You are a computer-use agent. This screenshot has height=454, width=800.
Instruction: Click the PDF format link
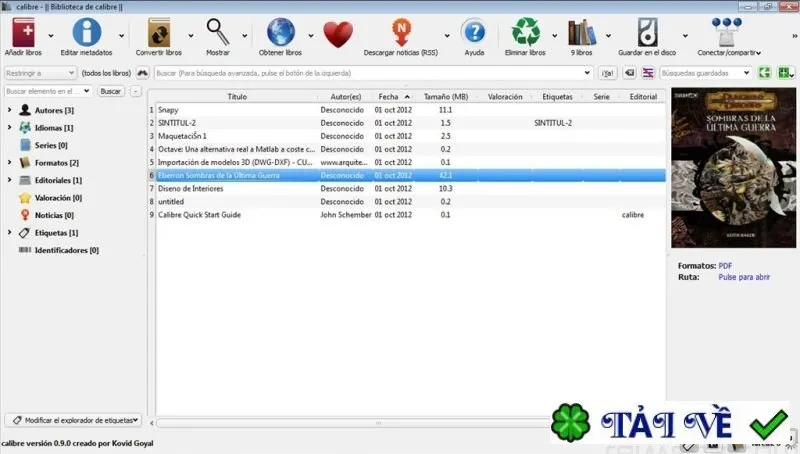pyautogui.click(x=725, y=266)
